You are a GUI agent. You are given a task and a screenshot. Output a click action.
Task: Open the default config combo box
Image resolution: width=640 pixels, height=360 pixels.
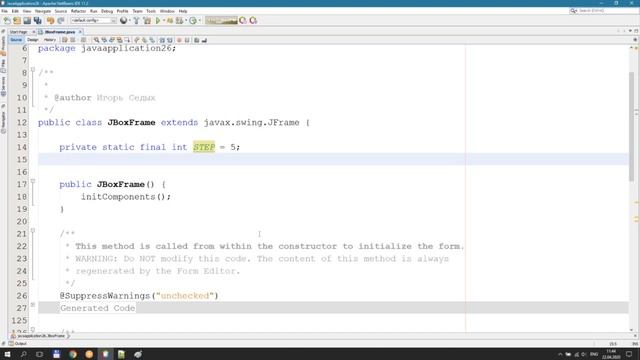point(93,20)
